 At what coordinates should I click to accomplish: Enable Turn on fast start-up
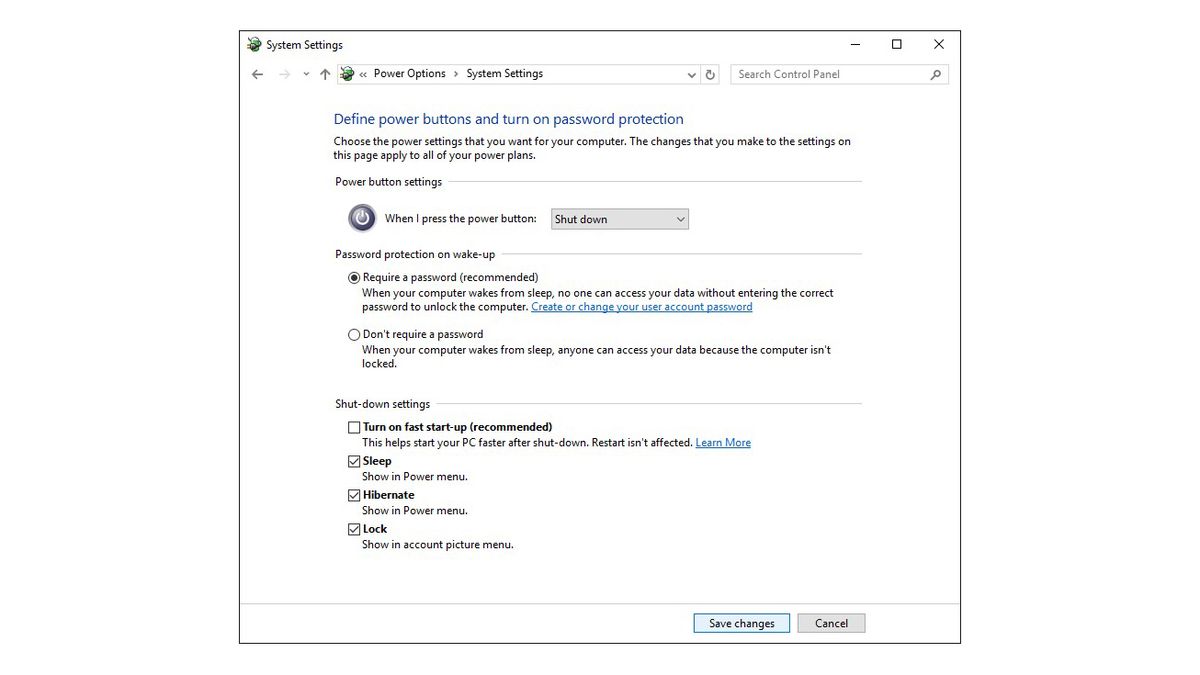[354, 427]
